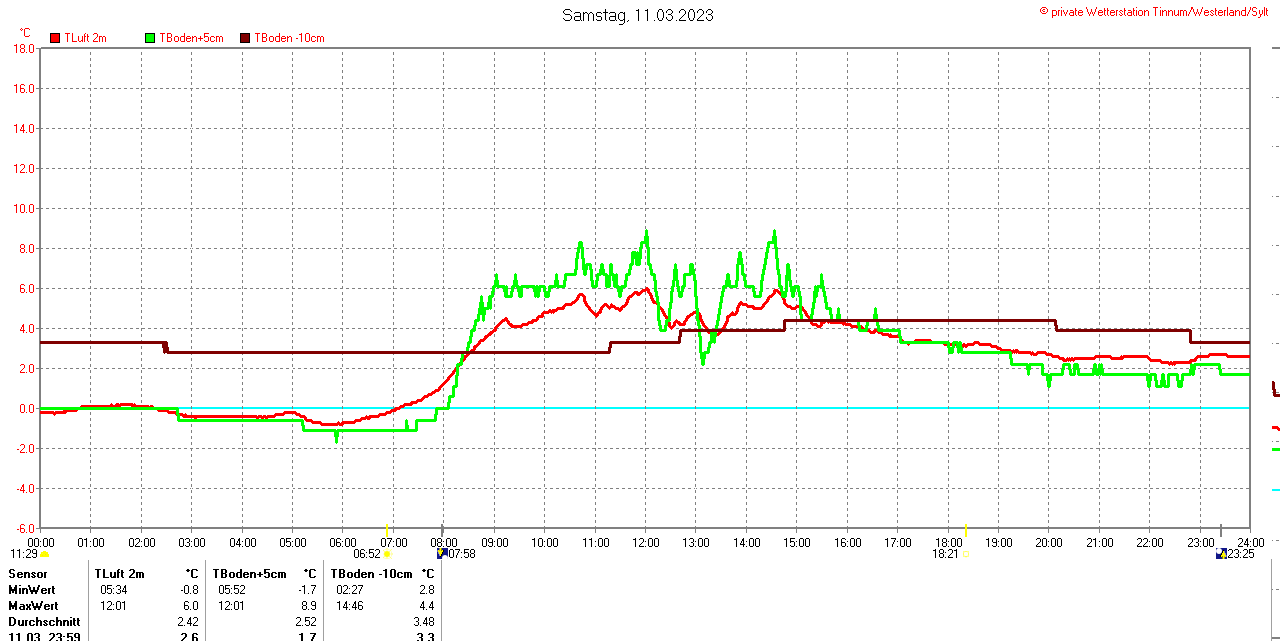The height and width of the screenshot is (641, 1280).
Task: Select the TBoden -10cm legend label
Action: (x=289, y=38)
